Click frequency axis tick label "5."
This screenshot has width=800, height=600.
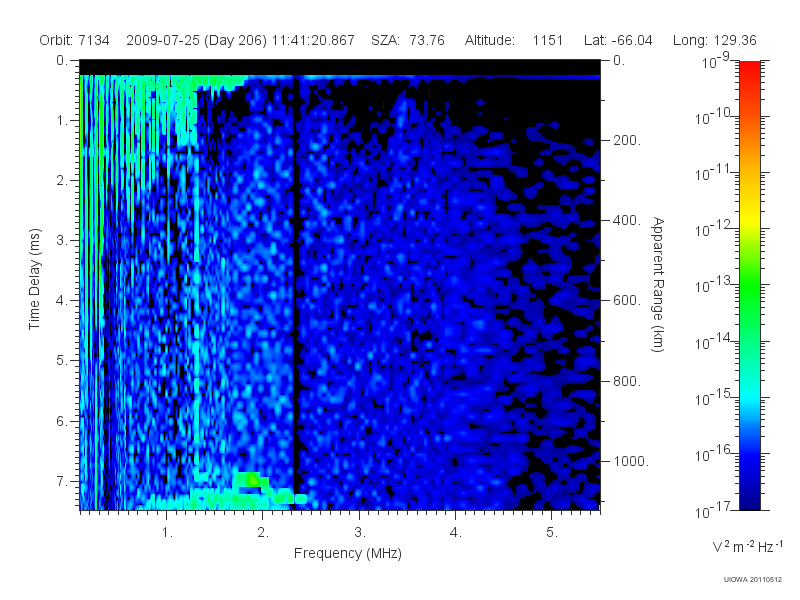[x=552, y=533]
